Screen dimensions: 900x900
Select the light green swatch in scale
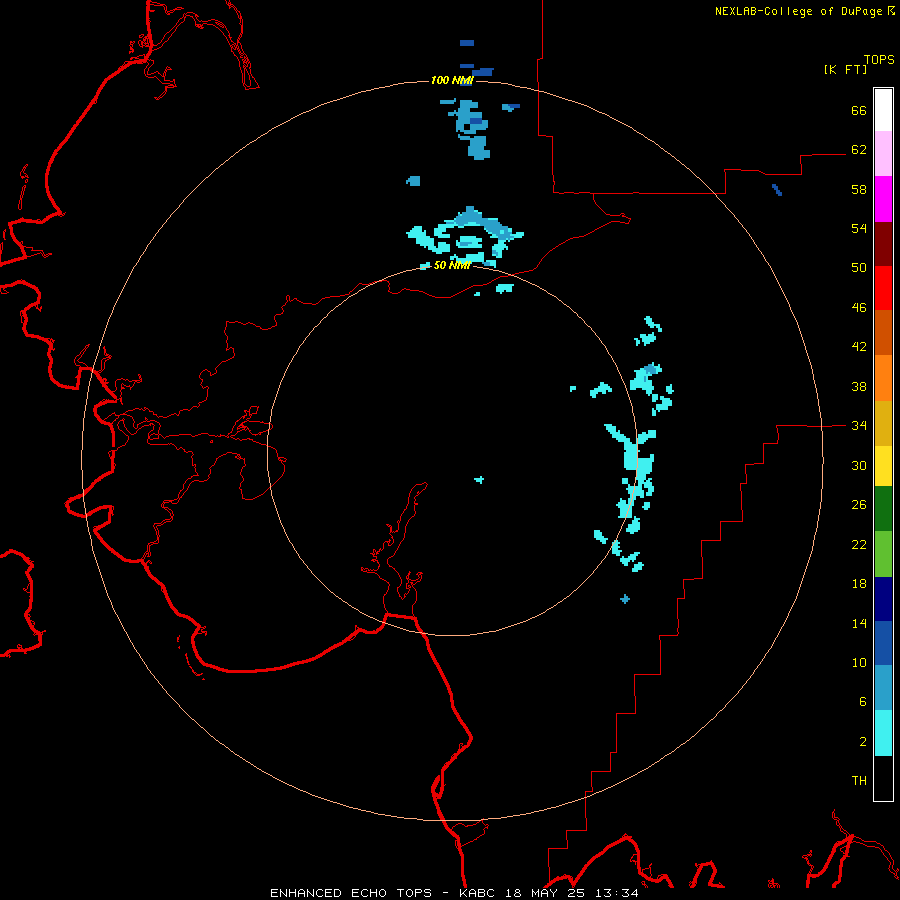click(883, 554)
